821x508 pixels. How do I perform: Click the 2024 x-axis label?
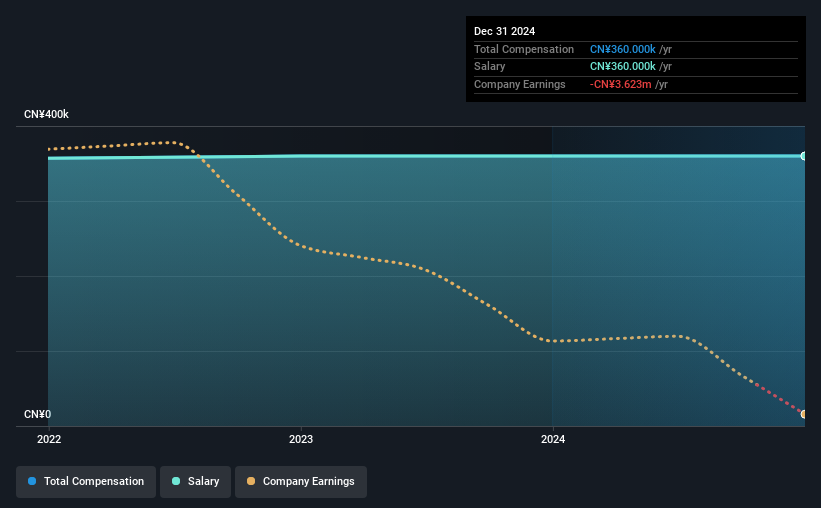click(x=553, y=439)
